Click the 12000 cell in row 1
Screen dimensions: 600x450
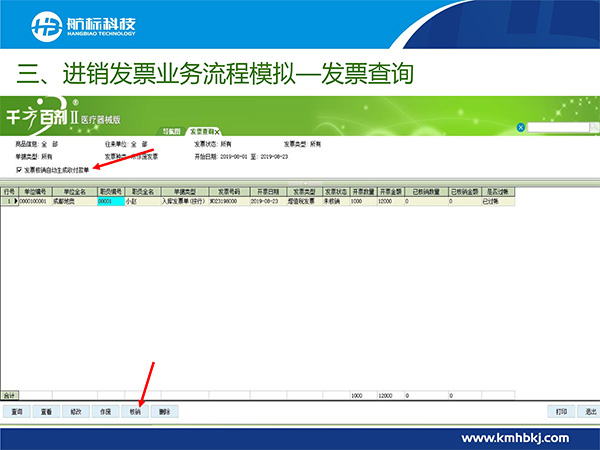point(391,201)
